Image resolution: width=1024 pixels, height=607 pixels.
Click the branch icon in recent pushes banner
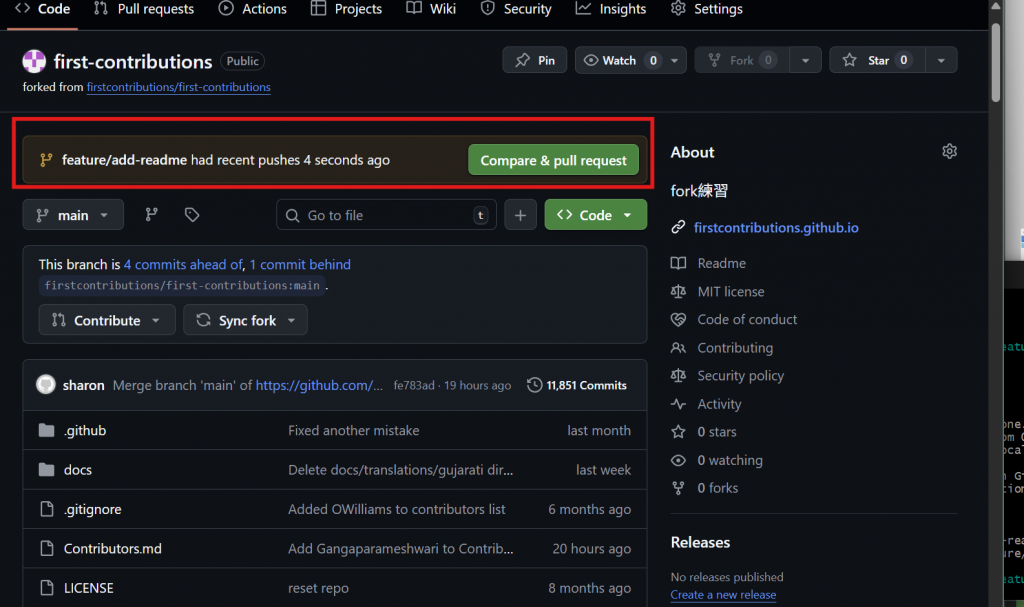[x=46, y=160]
